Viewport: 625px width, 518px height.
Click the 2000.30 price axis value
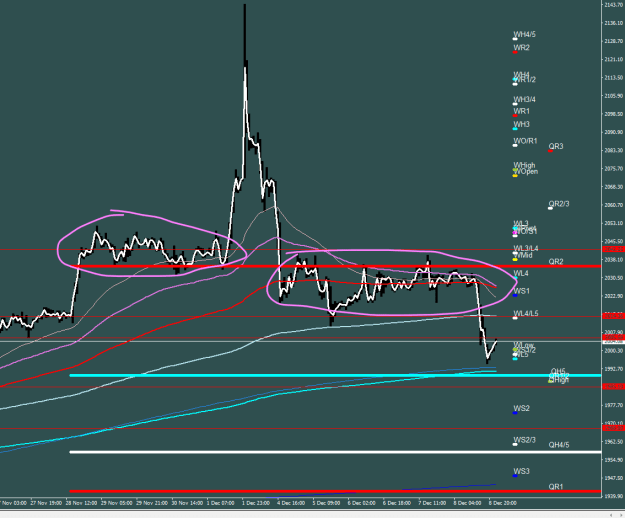614,351
